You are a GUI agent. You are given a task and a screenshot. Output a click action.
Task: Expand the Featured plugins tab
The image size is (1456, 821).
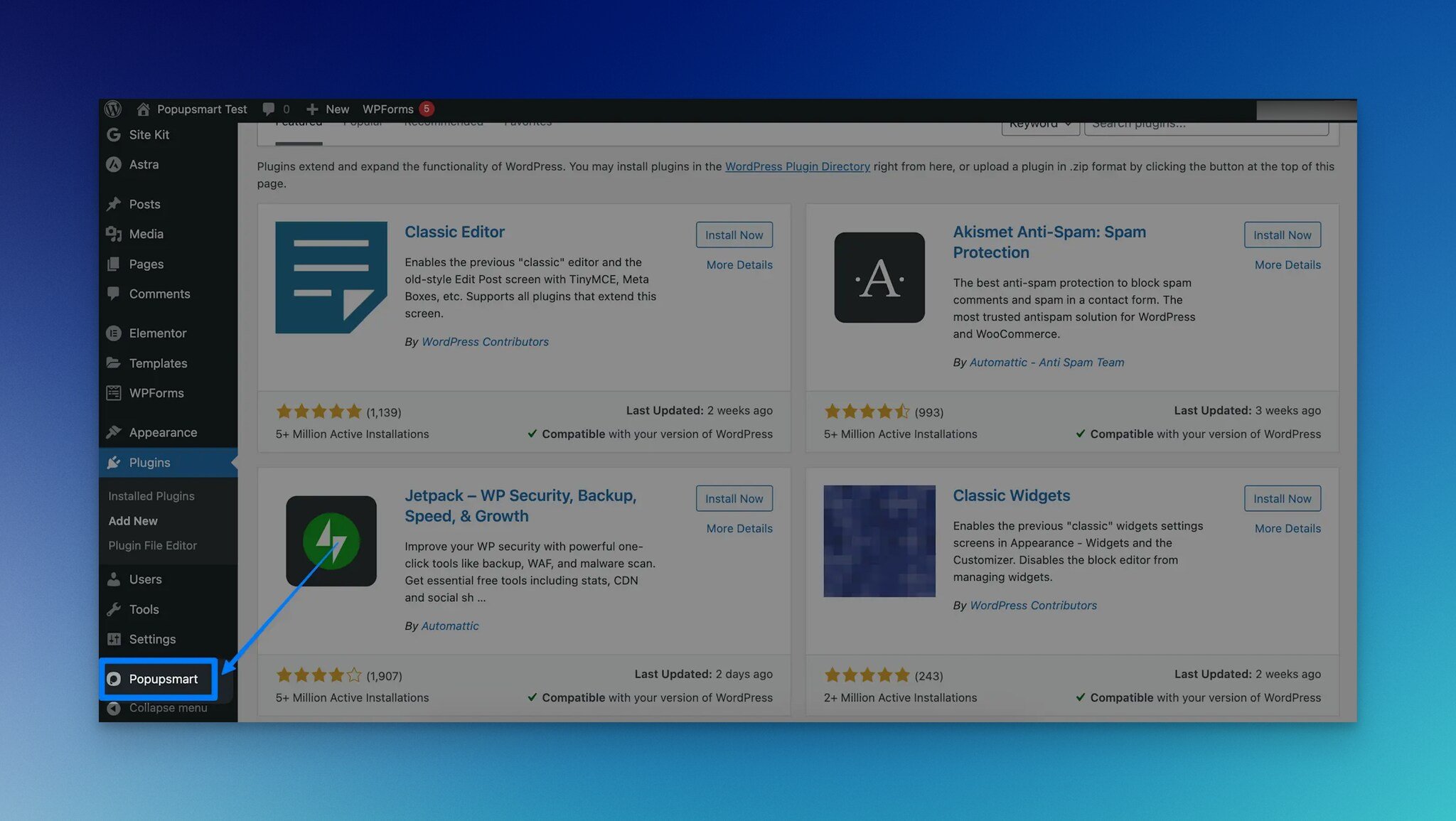click(x=298, y=122)
